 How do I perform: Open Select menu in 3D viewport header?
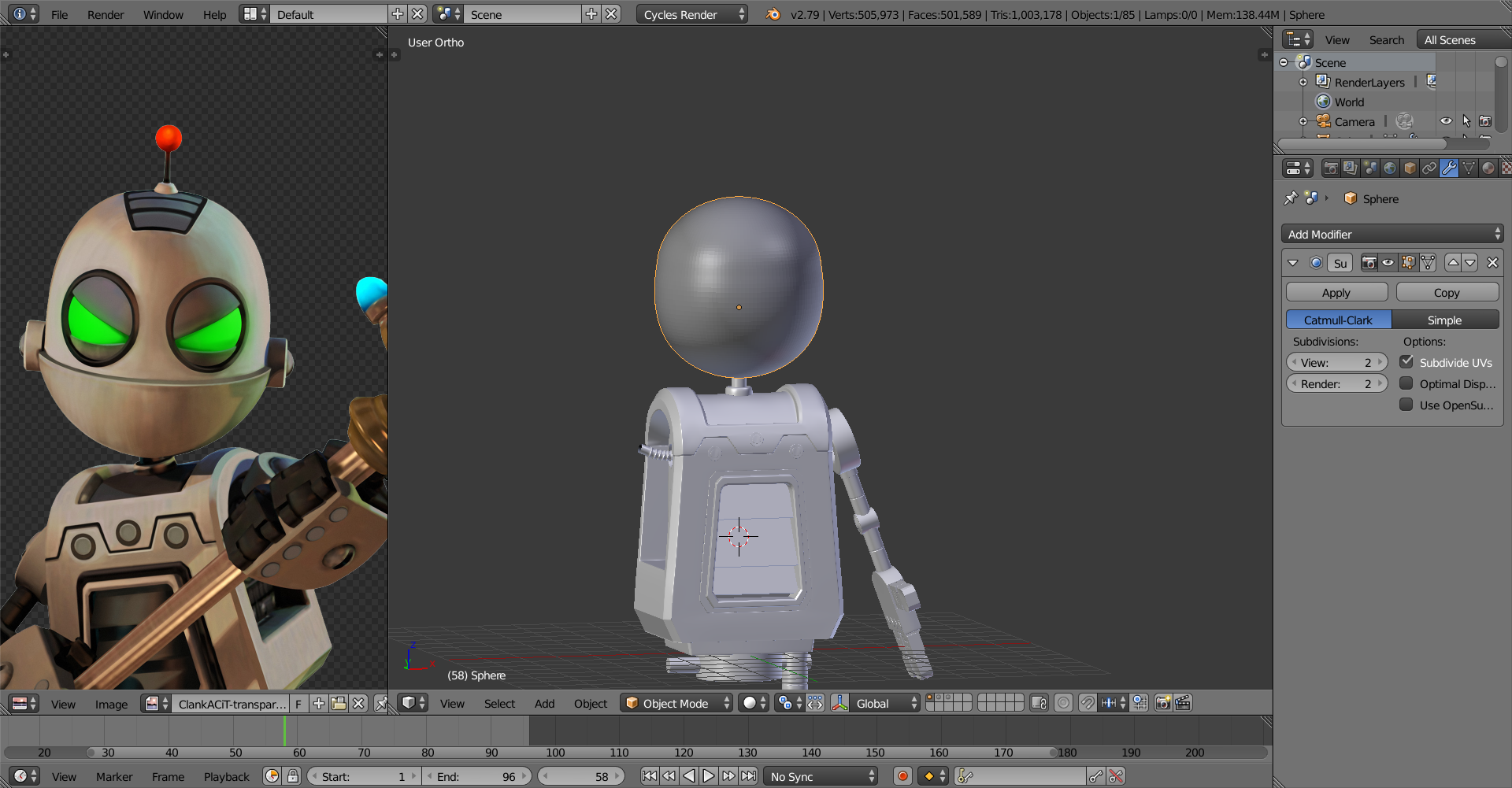coord(499,703)
